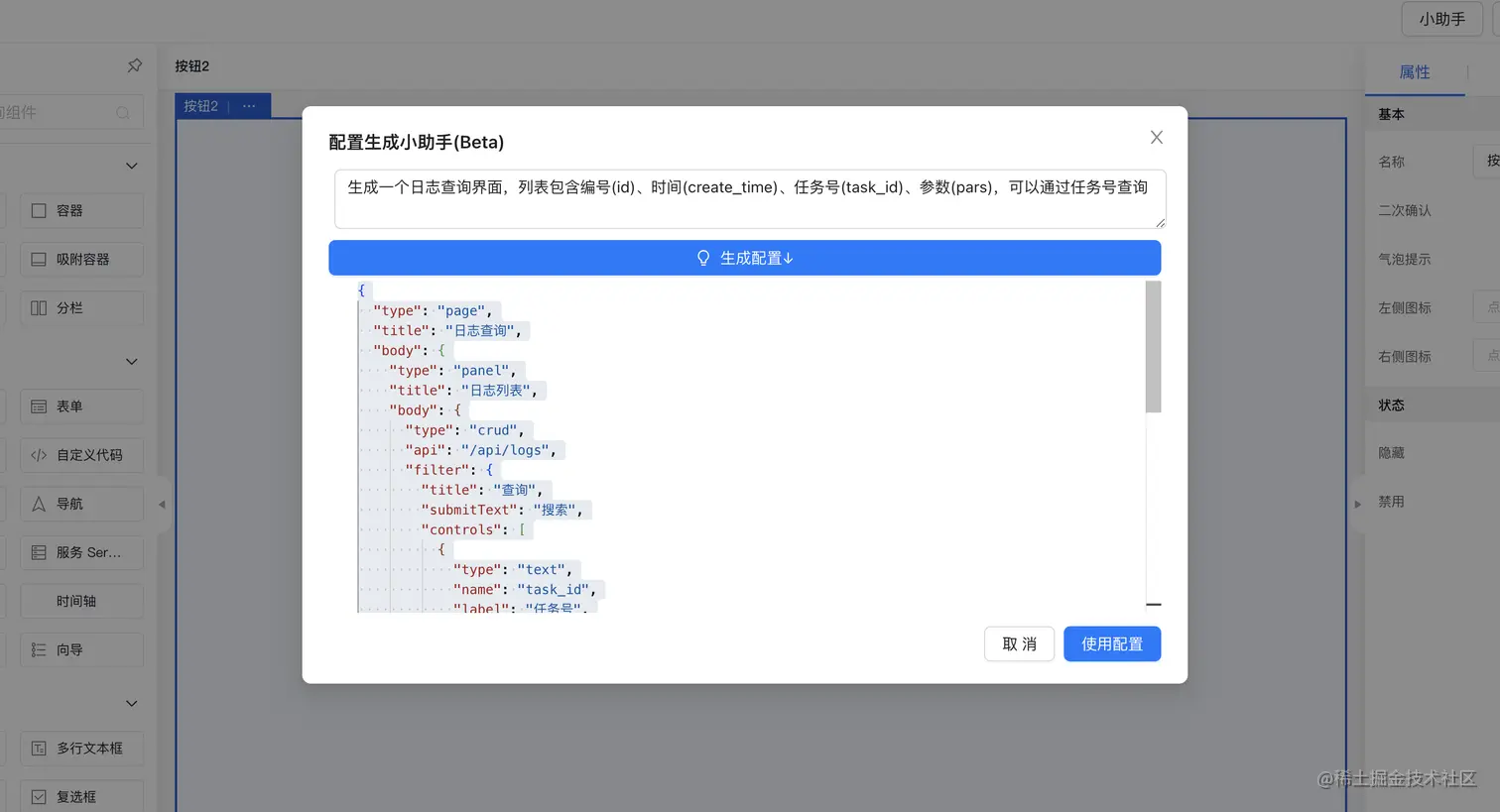Click the pin icon above the component search
The image size is (1500, 812).
[x=135, y=65]
